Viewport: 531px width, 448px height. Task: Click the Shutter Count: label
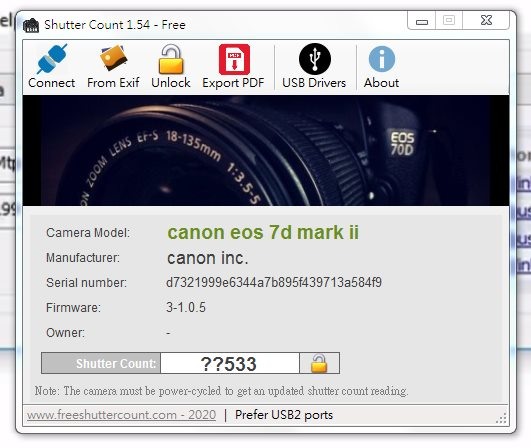tap(116, 363)
